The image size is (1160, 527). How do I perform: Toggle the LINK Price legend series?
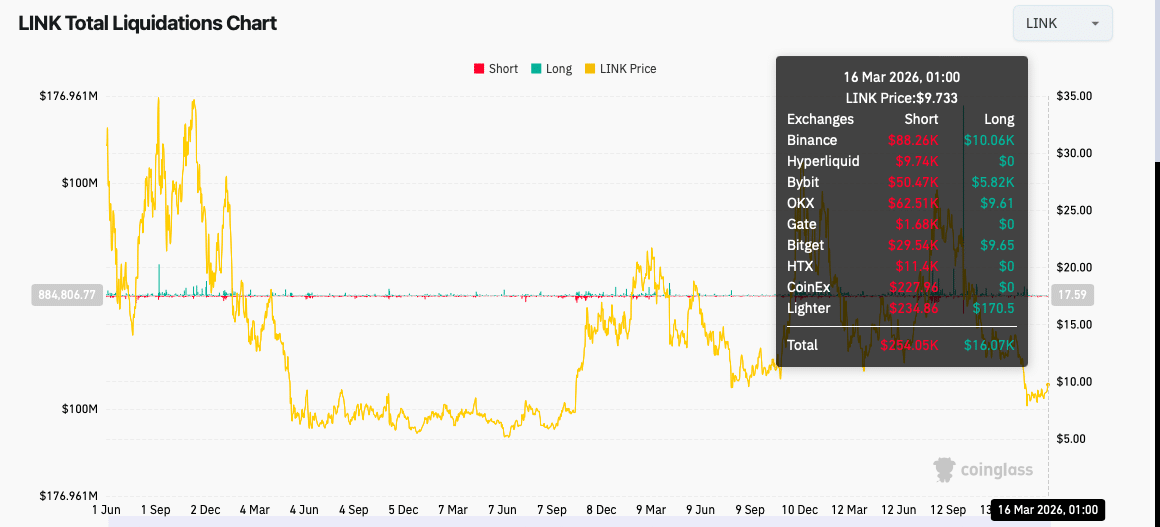(620, 69)
